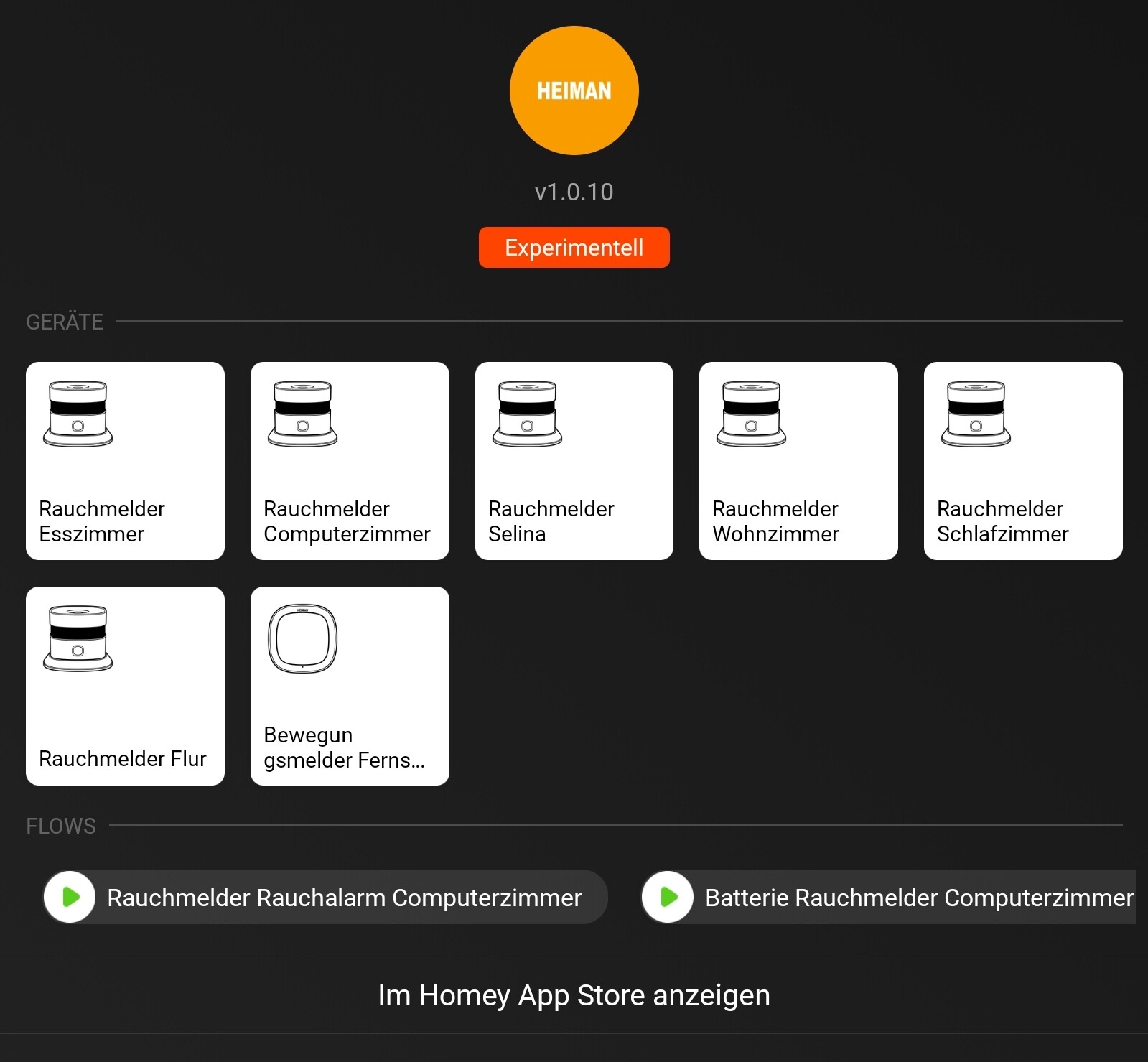The image size is (1148, 1062).
Task: Click the orange HEIMAN app logo
Action: [574, 90]
